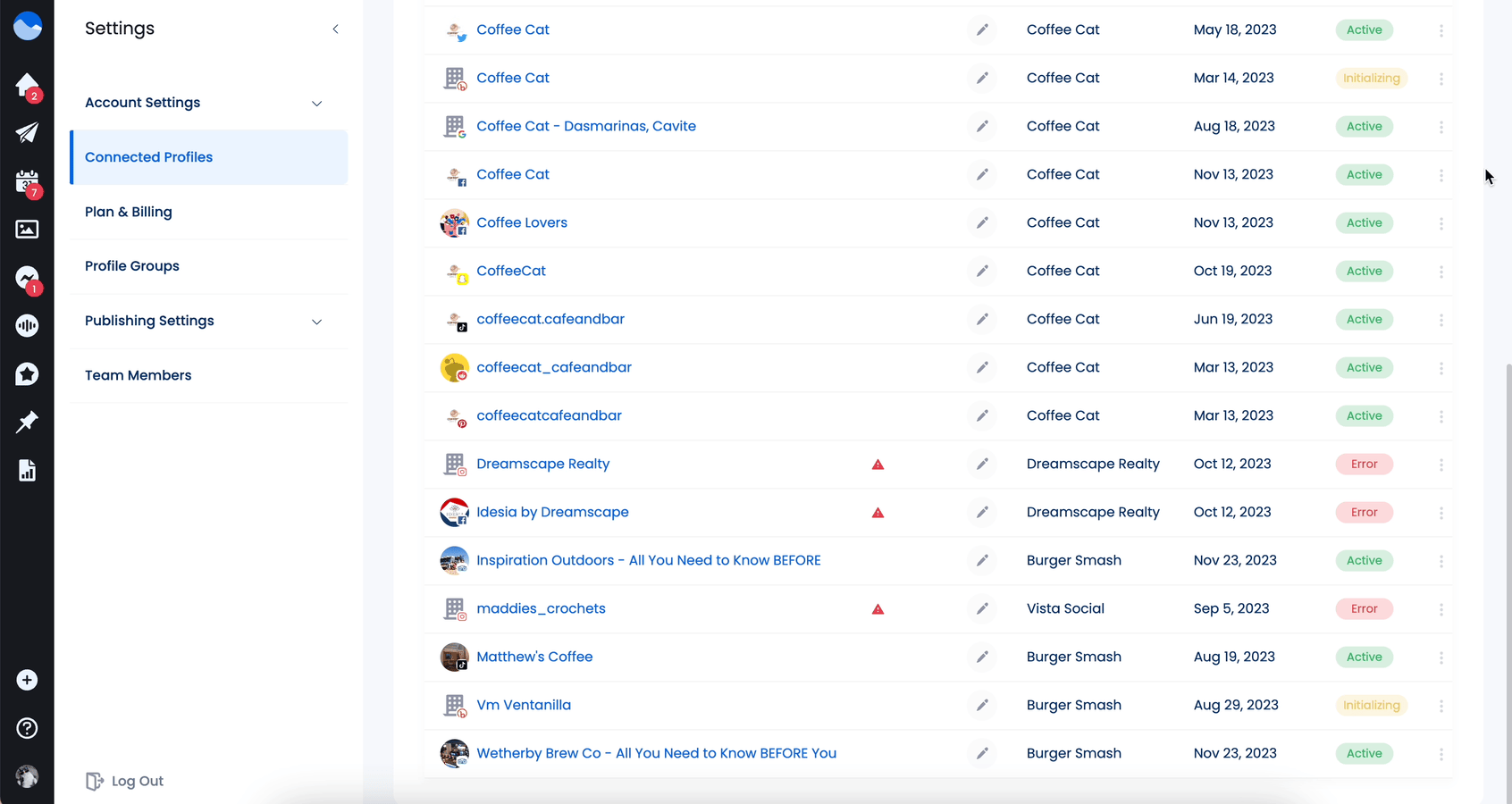Select Connected Profiles menu item
The width and height of the screenshot is (1512, 804).
pyautogui.click(x=209, y=157)
